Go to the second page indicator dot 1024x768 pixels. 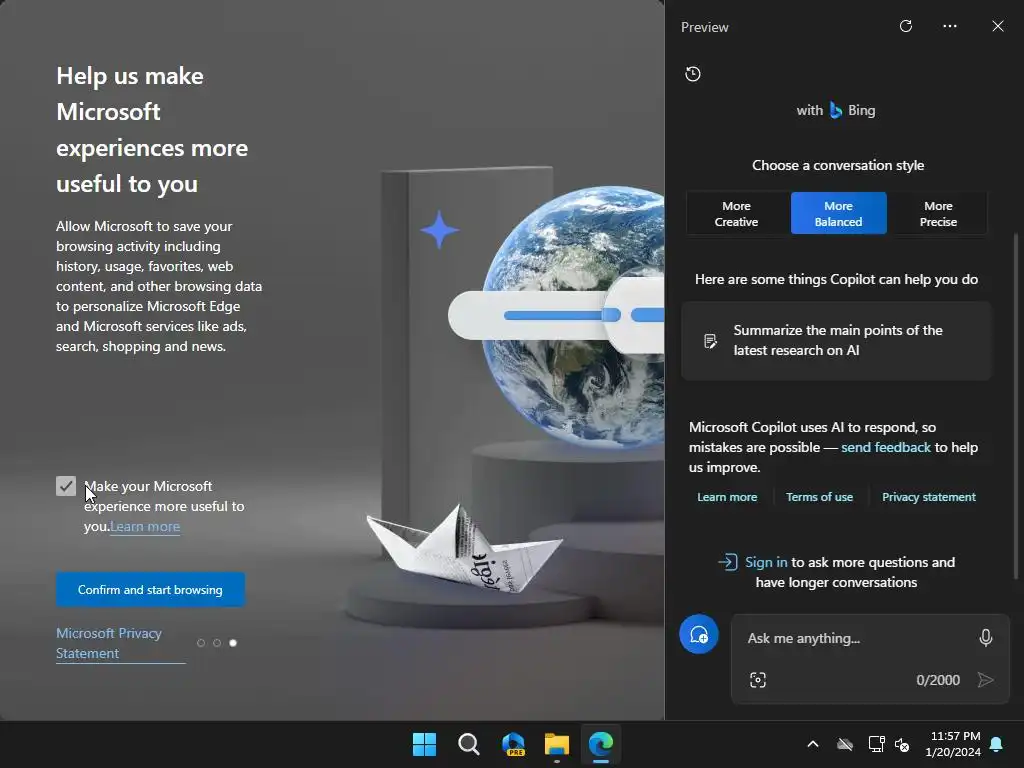(217, 643)
